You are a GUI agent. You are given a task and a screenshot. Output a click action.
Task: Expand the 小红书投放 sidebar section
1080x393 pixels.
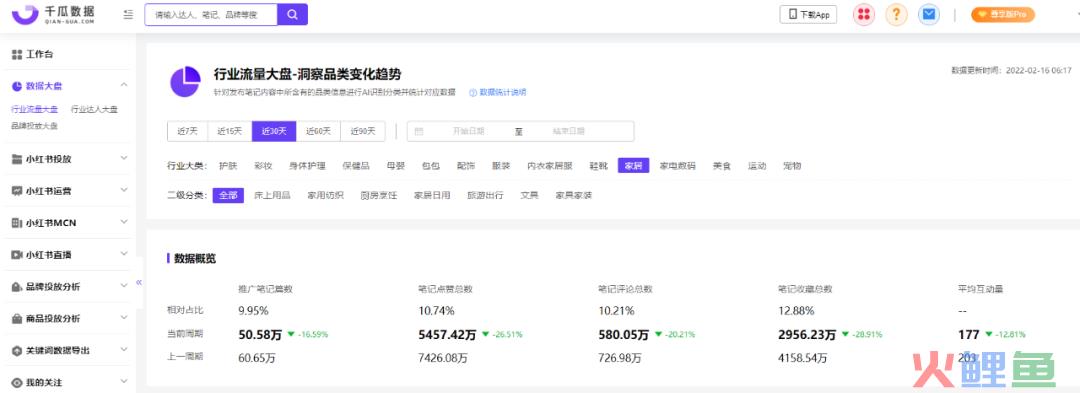[x=124, y=158]
